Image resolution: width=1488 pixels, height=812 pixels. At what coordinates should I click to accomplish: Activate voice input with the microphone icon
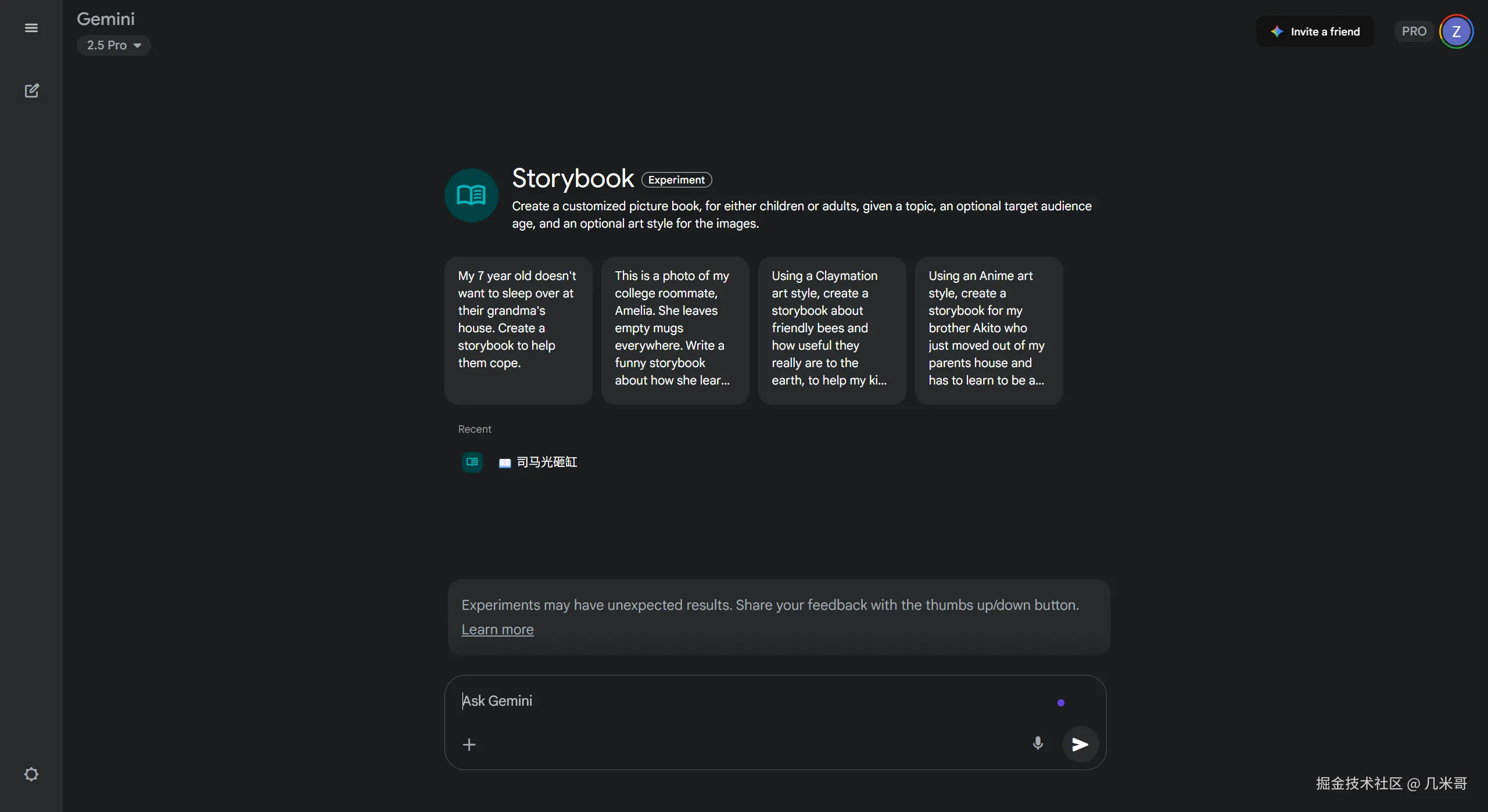pos(1037,743)
